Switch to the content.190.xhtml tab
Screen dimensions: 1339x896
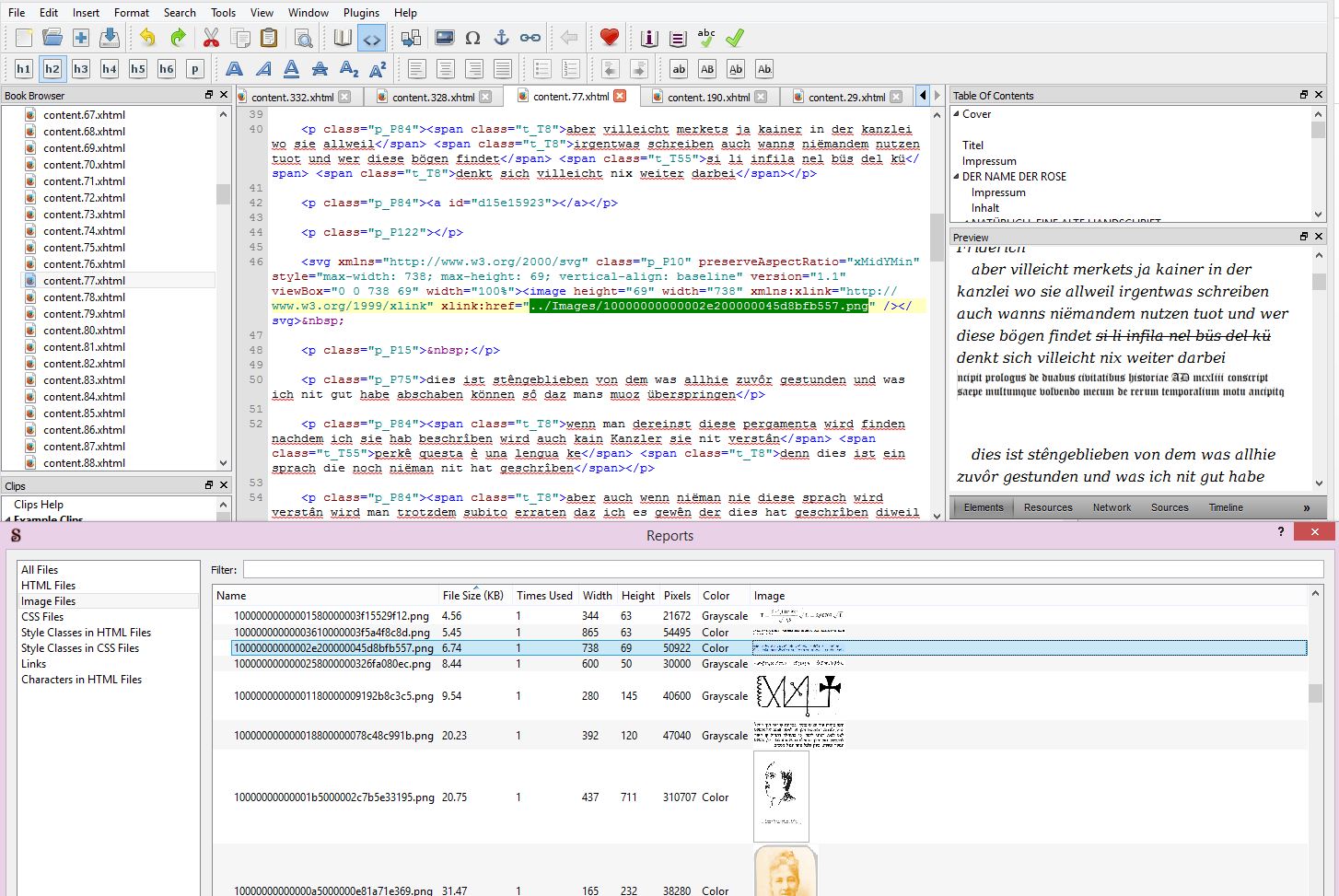tap(707, 97)
